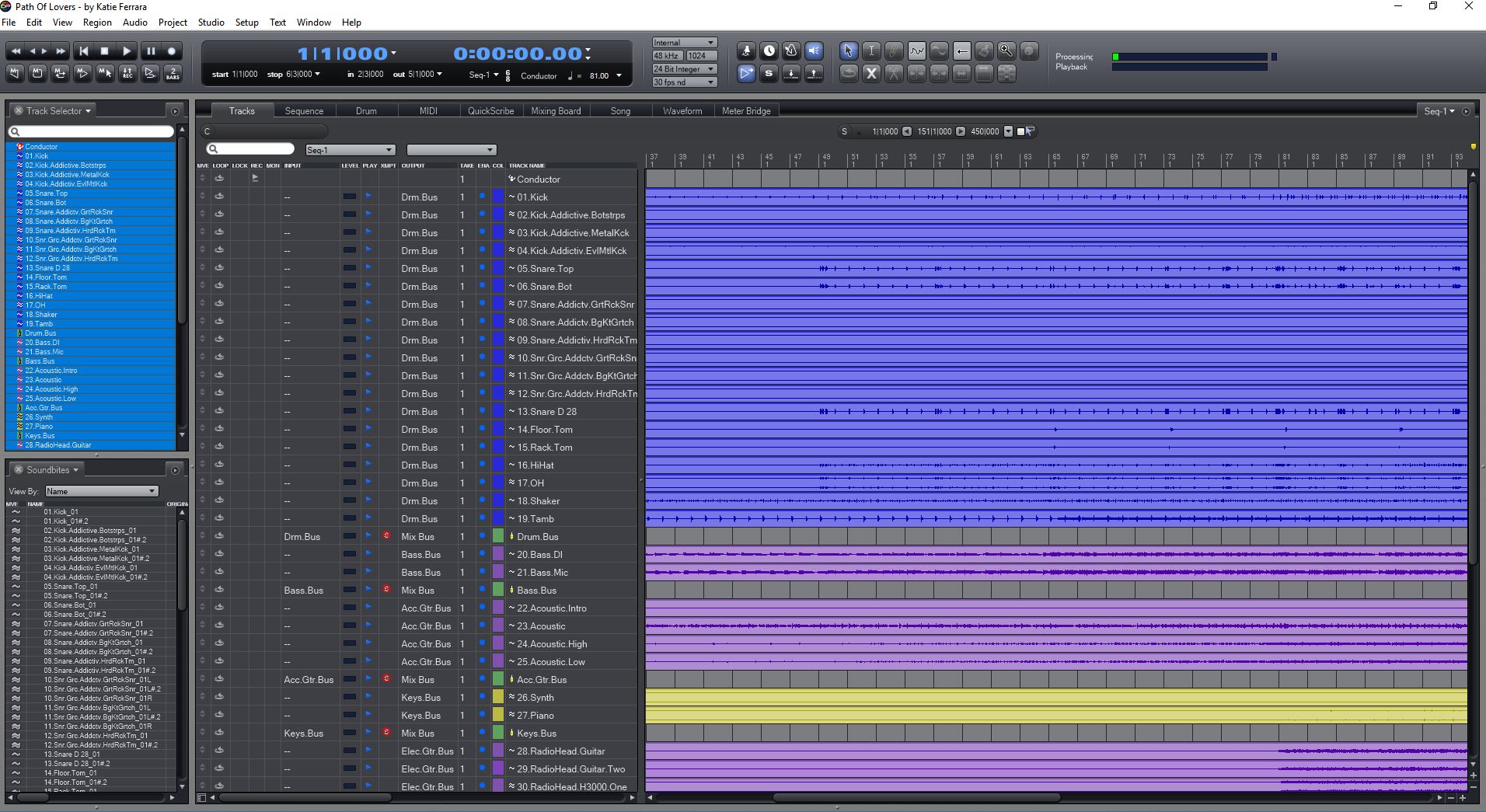Click the Track Selector search field
Image resolution: width=1486 pixels, height=812 pixels.
pos(91,131)
